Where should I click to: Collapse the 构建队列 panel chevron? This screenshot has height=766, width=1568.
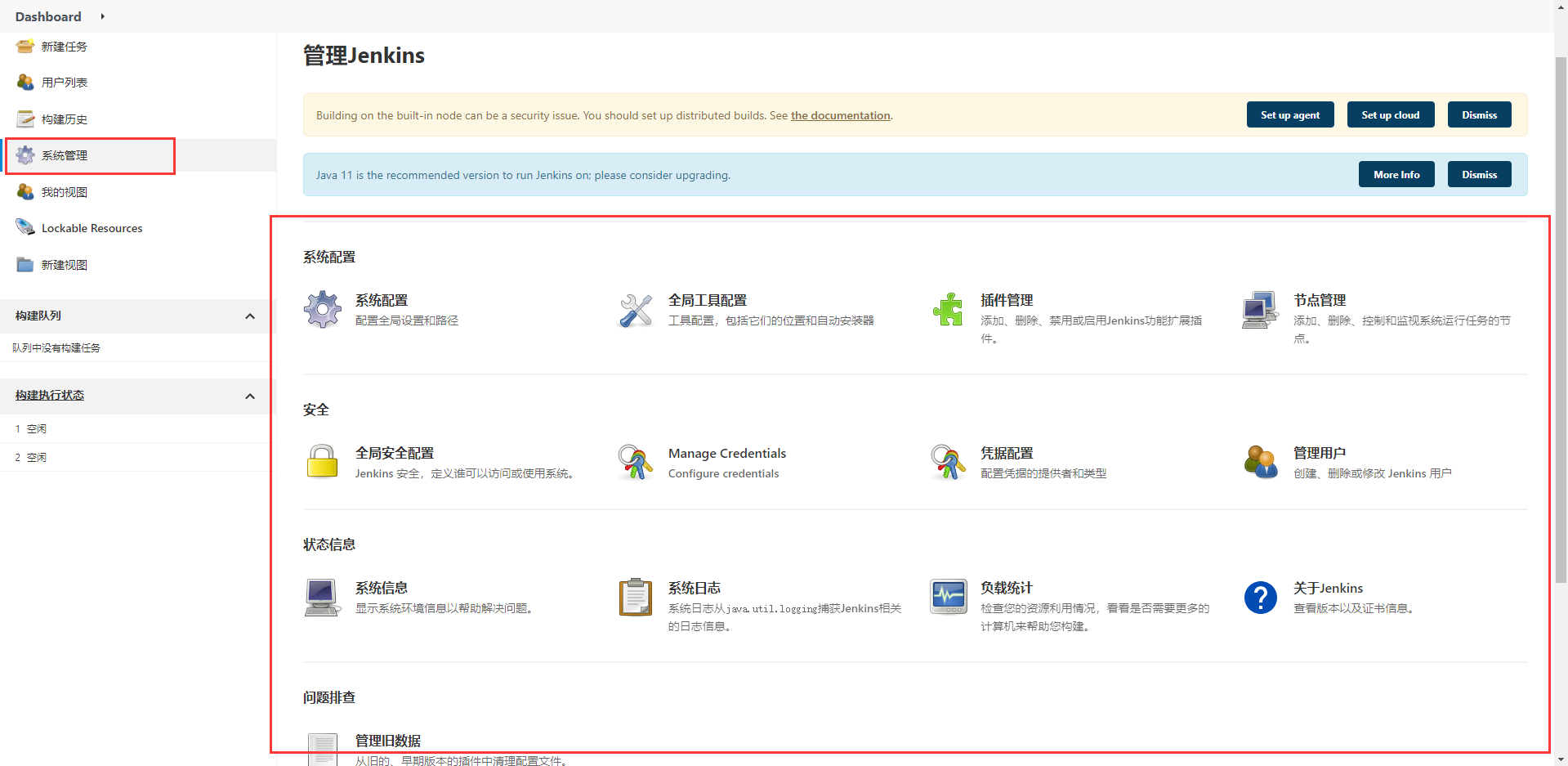click(250, 316)
